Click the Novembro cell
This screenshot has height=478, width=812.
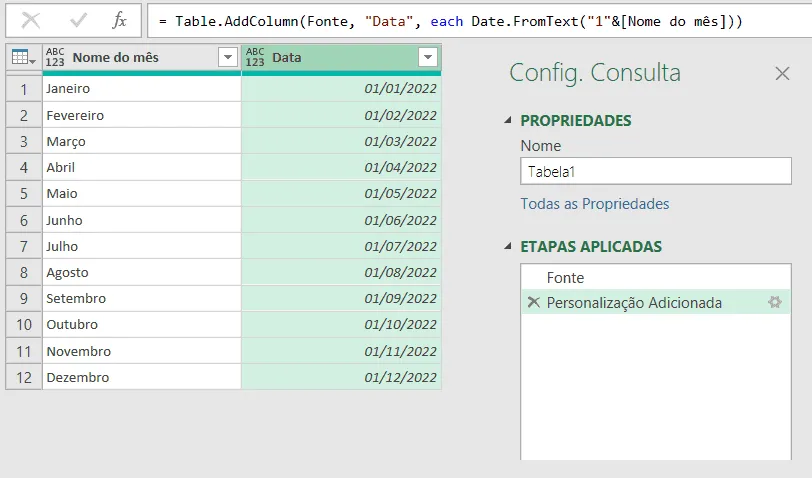pyautogui.click(x=141, y=351)
